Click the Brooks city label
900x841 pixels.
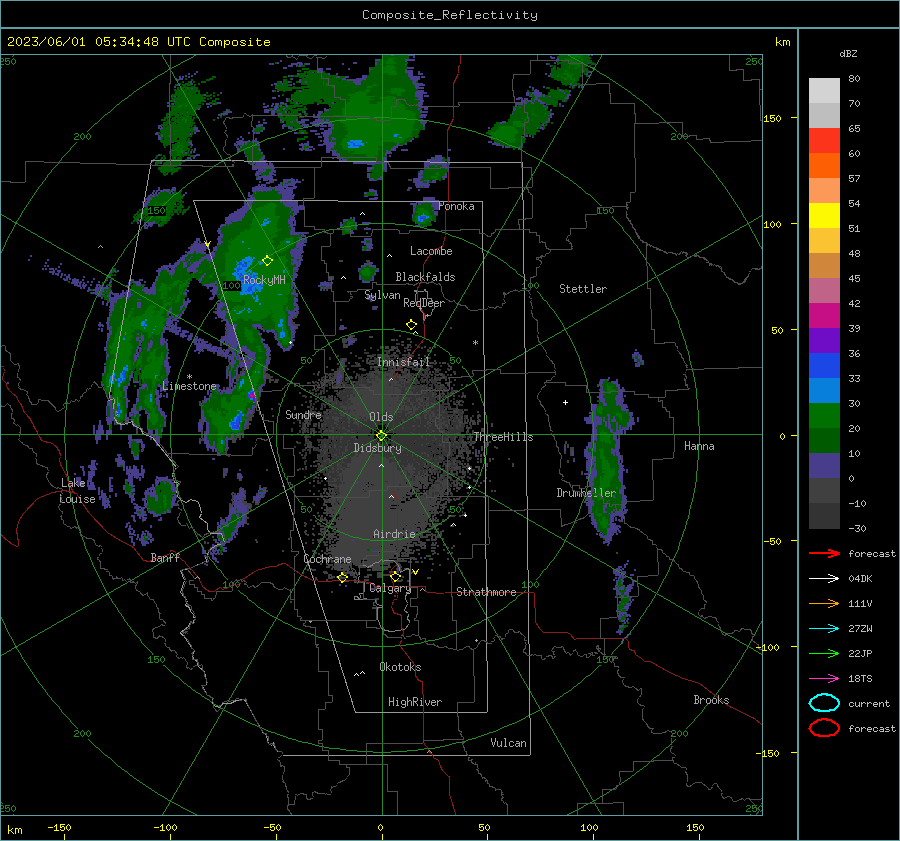[711, 700]
